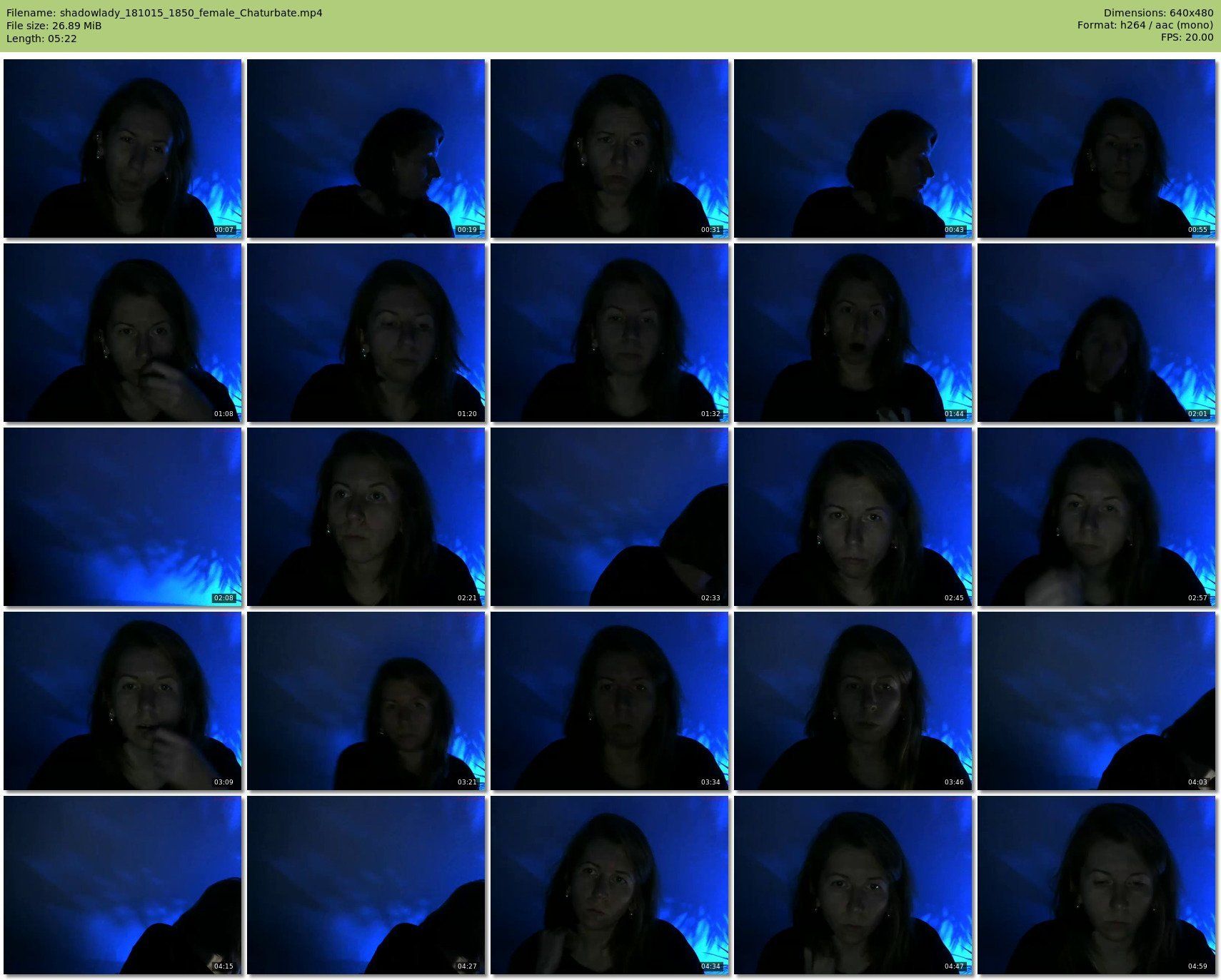Choose the 03:21 video frame
The height and width of the screenshot is (980, 1221).
coord(366,701)
